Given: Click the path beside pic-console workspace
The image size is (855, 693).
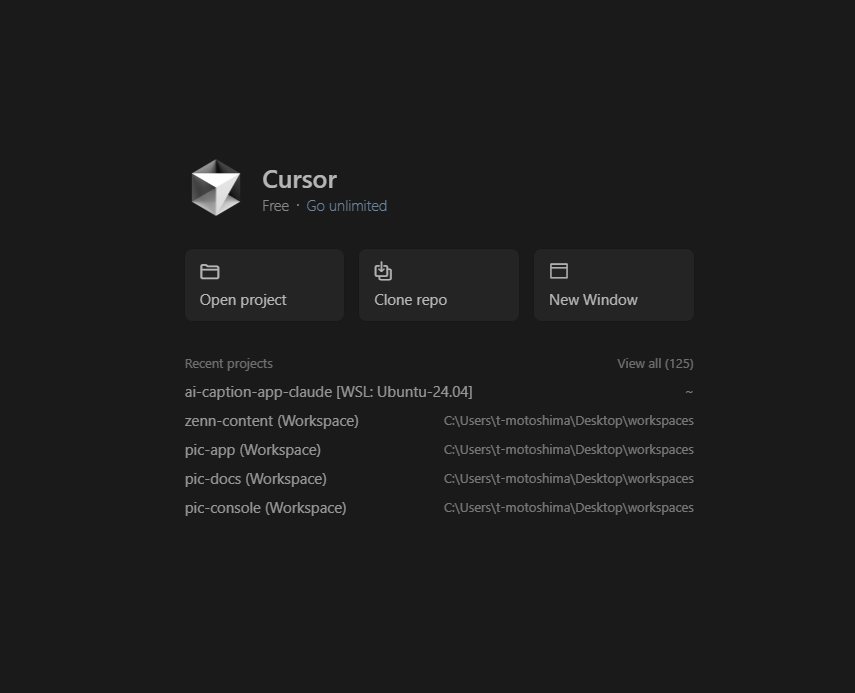Looking at the screenshot, I should (x=568, y=508).
